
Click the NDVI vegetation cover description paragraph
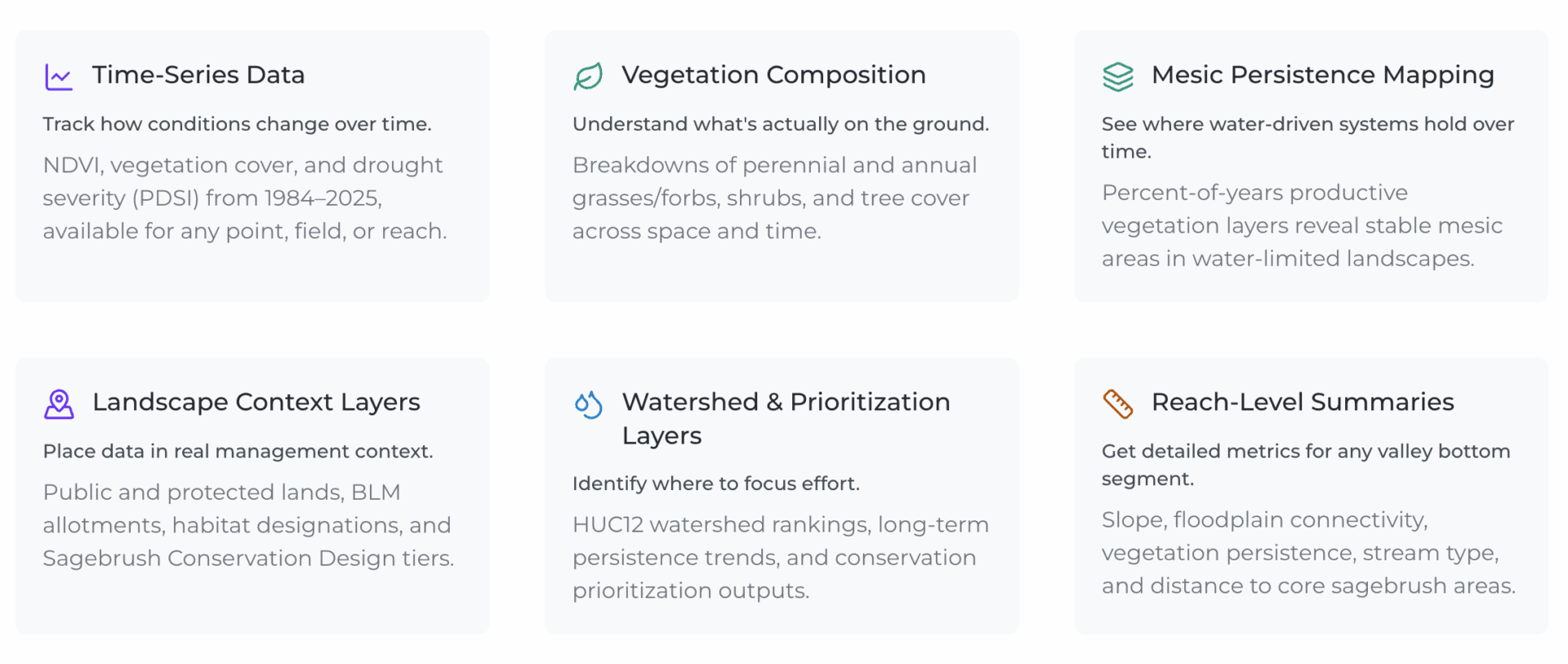(x=245, y=198)
